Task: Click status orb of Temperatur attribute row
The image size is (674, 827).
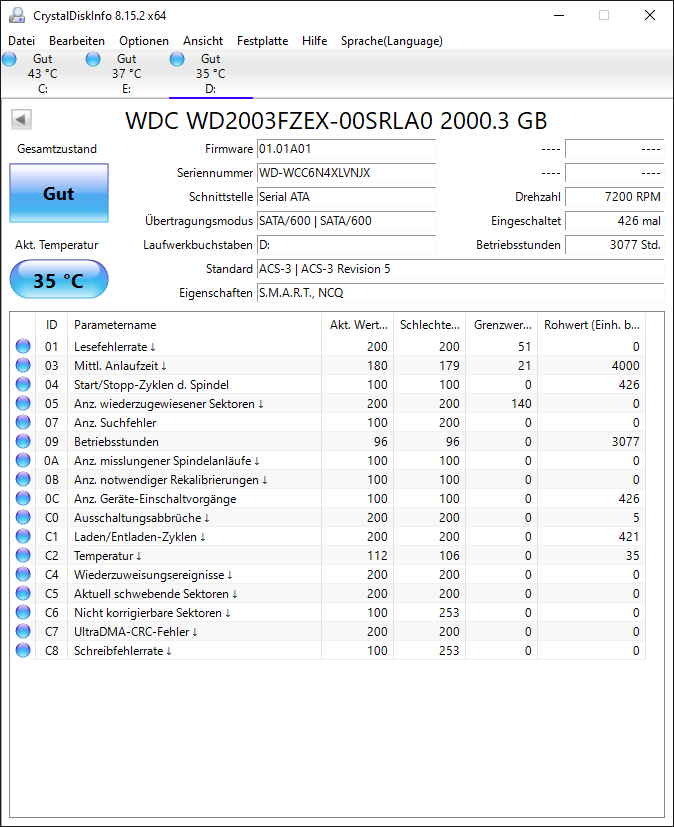Action: tap(23, 555)
